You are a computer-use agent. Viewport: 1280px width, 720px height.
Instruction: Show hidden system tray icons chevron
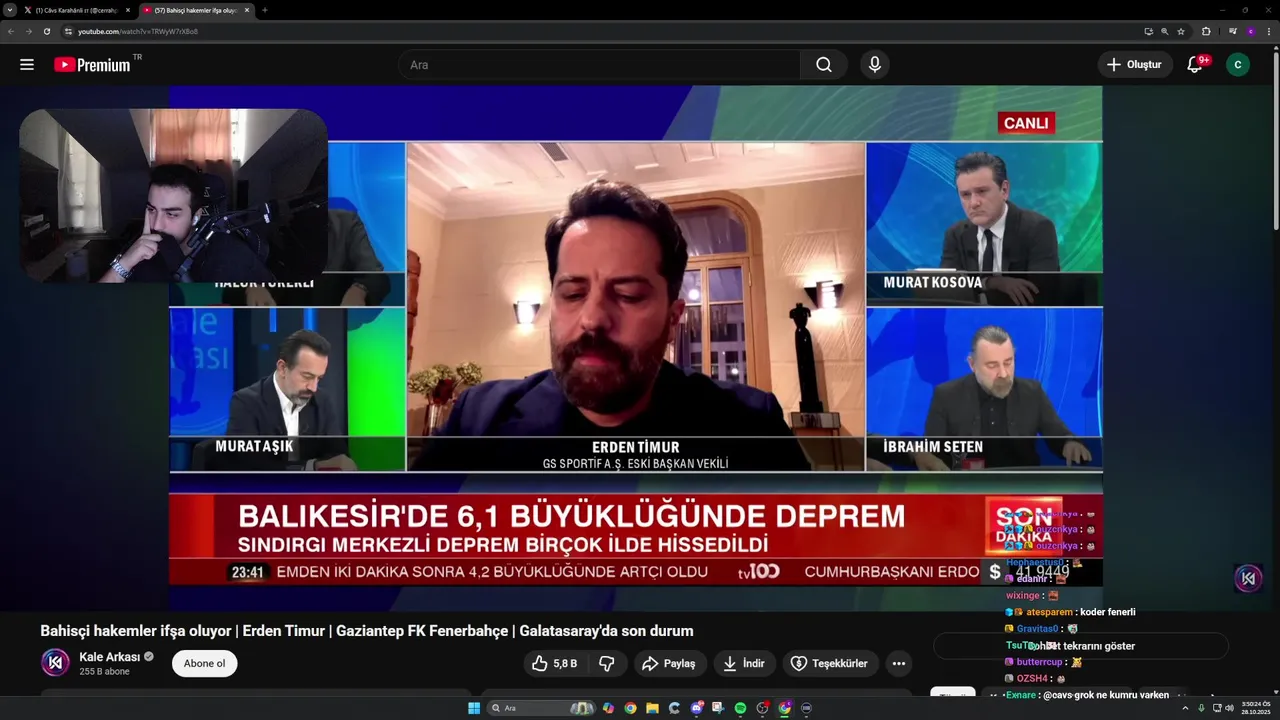(1185, 708)
